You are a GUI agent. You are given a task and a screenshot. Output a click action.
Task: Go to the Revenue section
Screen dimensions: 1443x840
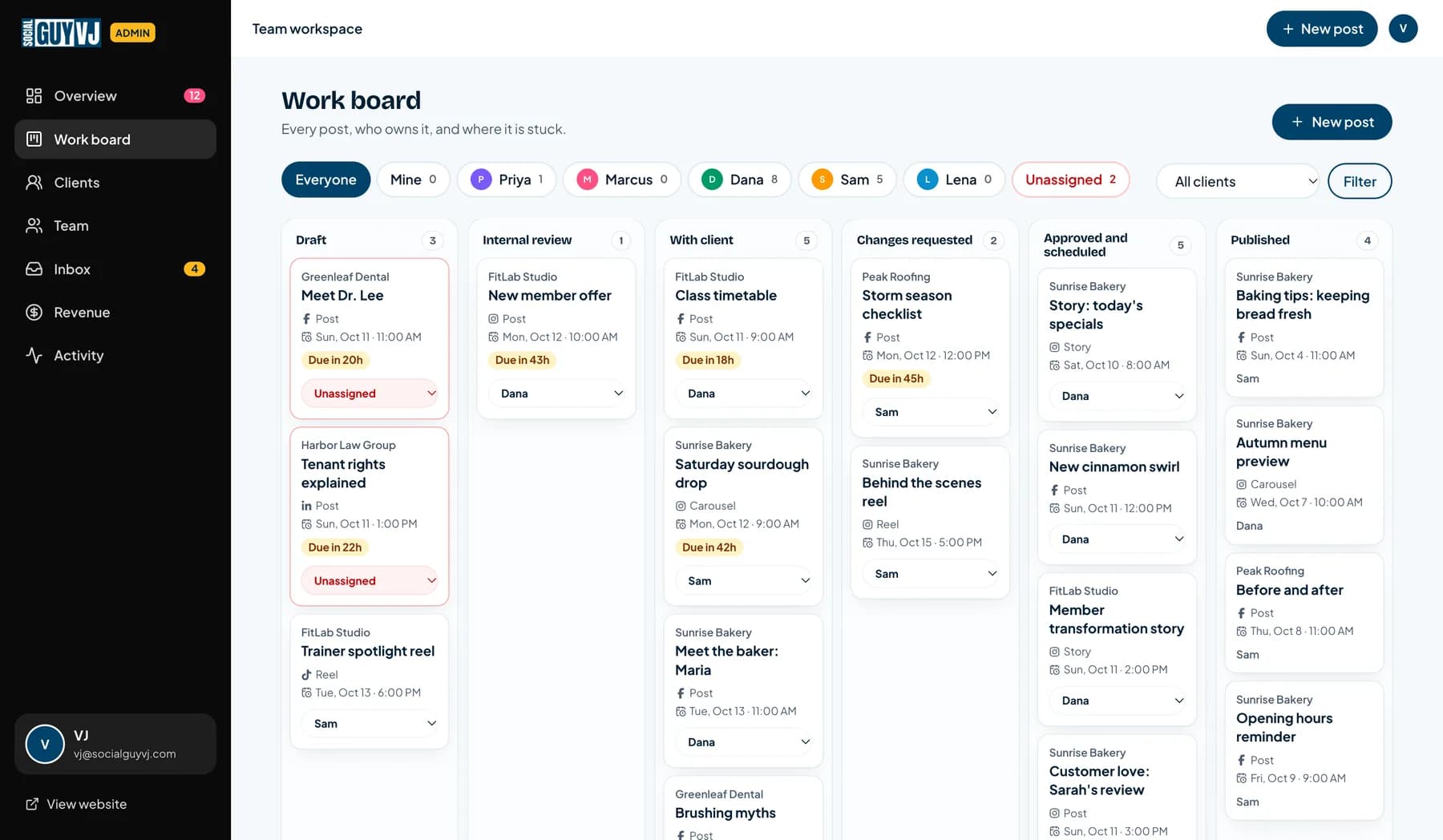[x=115, y=313]
